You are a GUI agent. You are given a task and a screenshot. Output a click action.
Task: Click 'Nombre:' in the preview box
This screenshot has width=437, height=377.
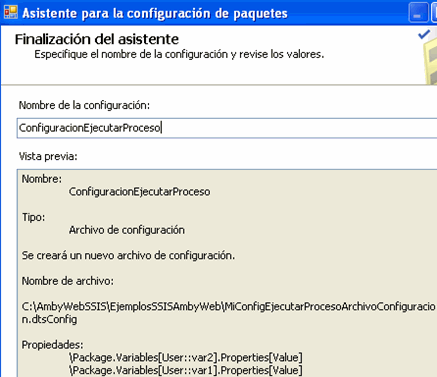click(x=42, y=179)
